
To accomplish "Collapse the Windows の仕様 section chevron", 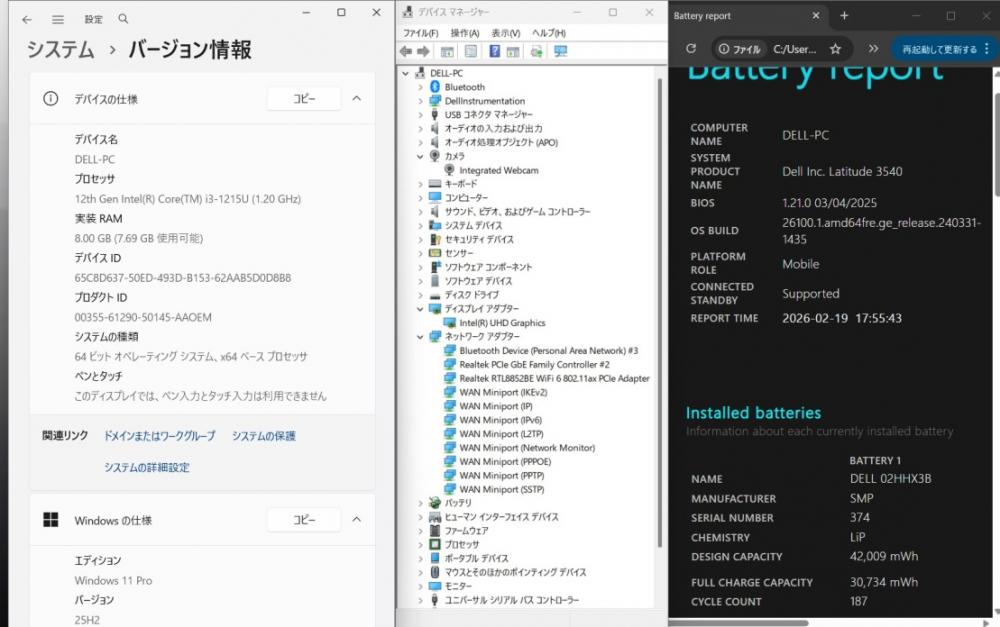I will point(357,520).
